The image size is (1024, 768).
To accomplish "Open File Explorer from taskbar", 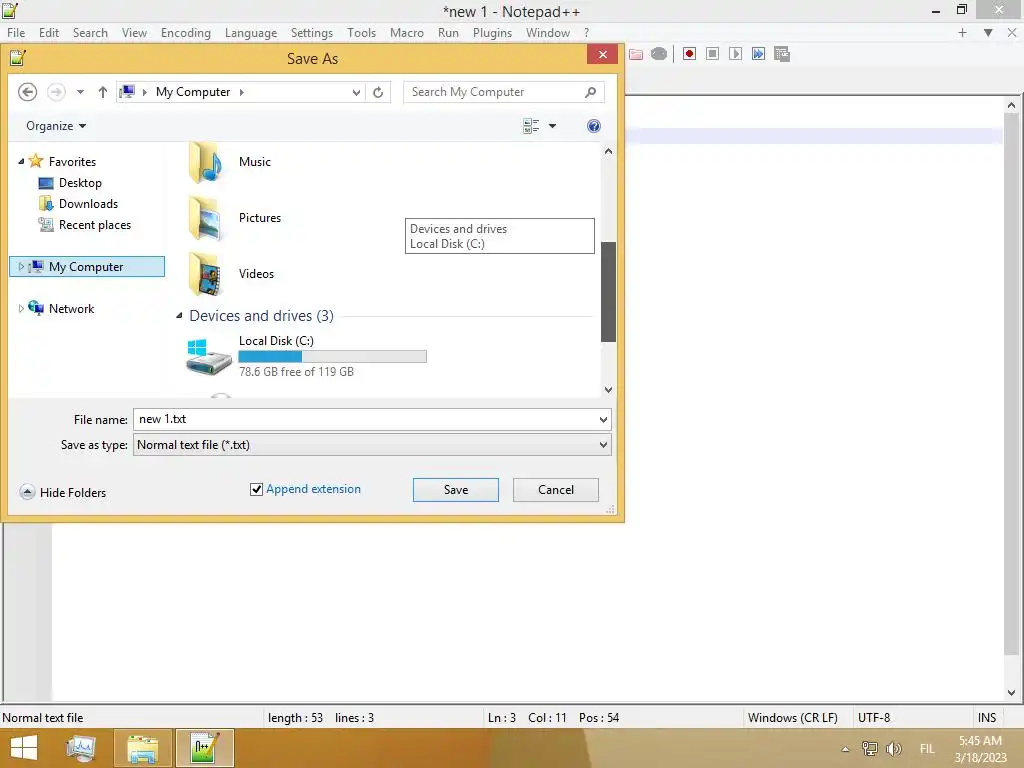I will [x=142, y=748].
